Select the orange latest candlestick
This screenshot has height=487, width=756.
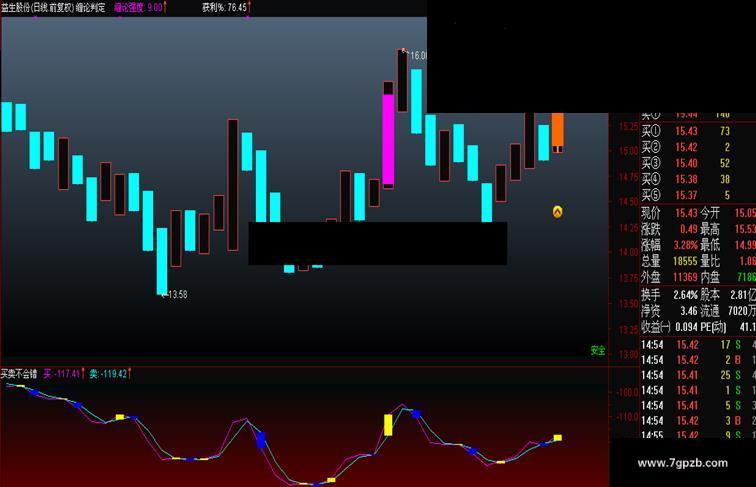click(x=557, y=133)
